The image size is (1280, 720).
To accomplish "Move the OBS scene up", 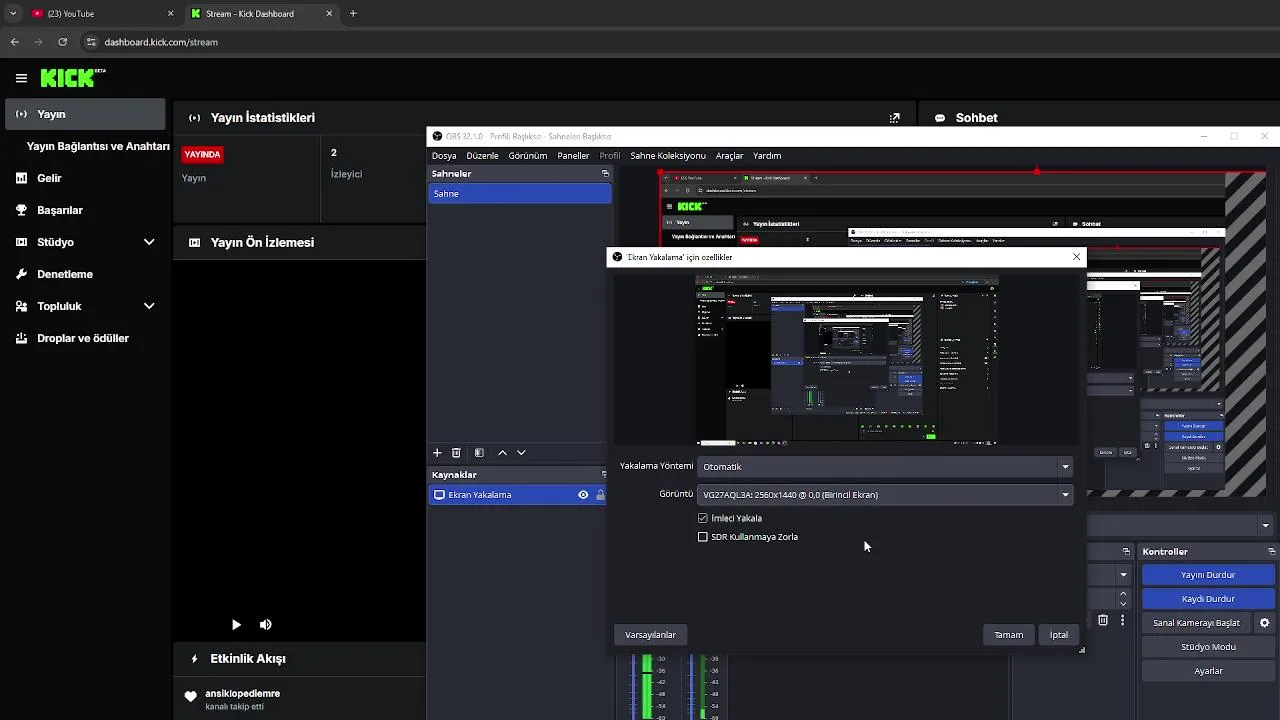I will [502, 453].
